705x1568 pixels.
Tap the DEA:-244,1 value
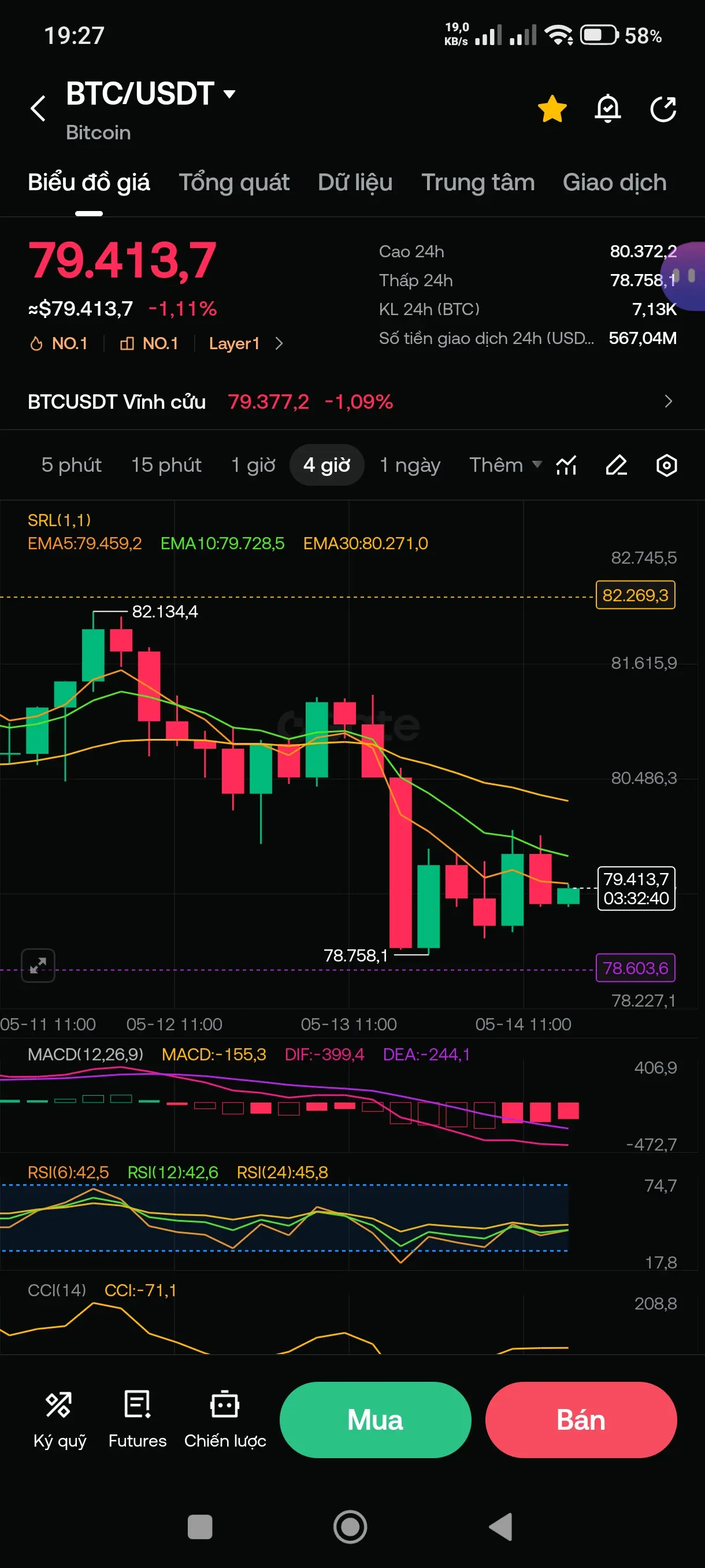click(426, 1054)
